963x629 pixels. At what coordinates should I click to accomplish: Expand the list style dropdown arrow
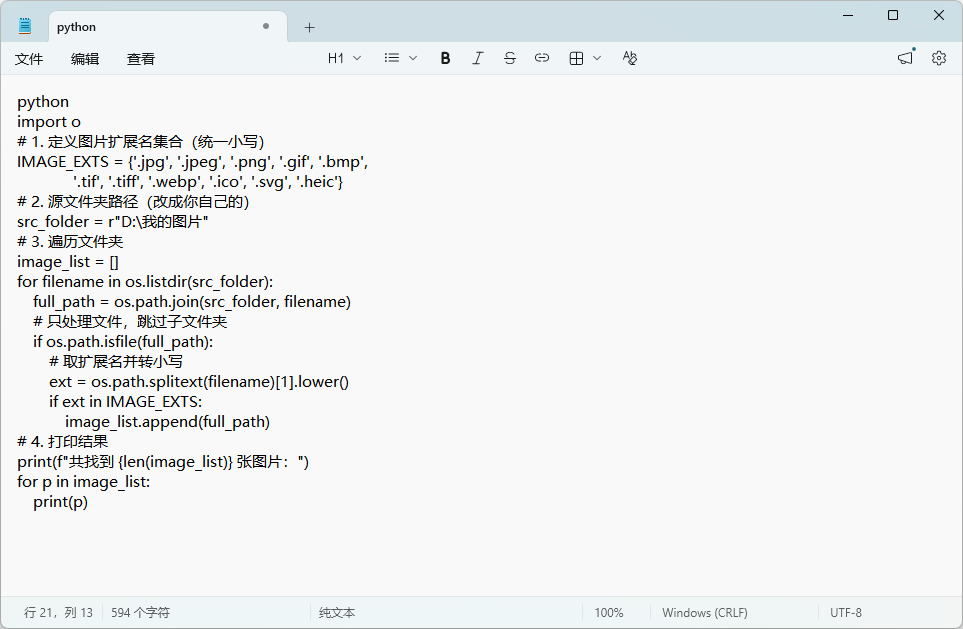413,58
